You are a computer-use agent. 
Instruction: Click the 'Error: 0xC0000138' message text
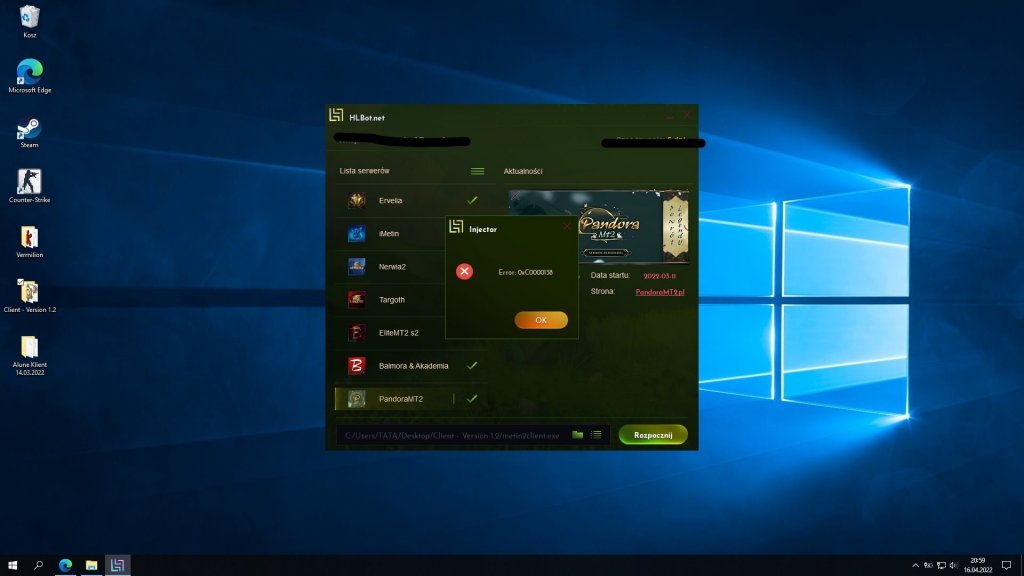pyautogui.click(x=526, y=272)
